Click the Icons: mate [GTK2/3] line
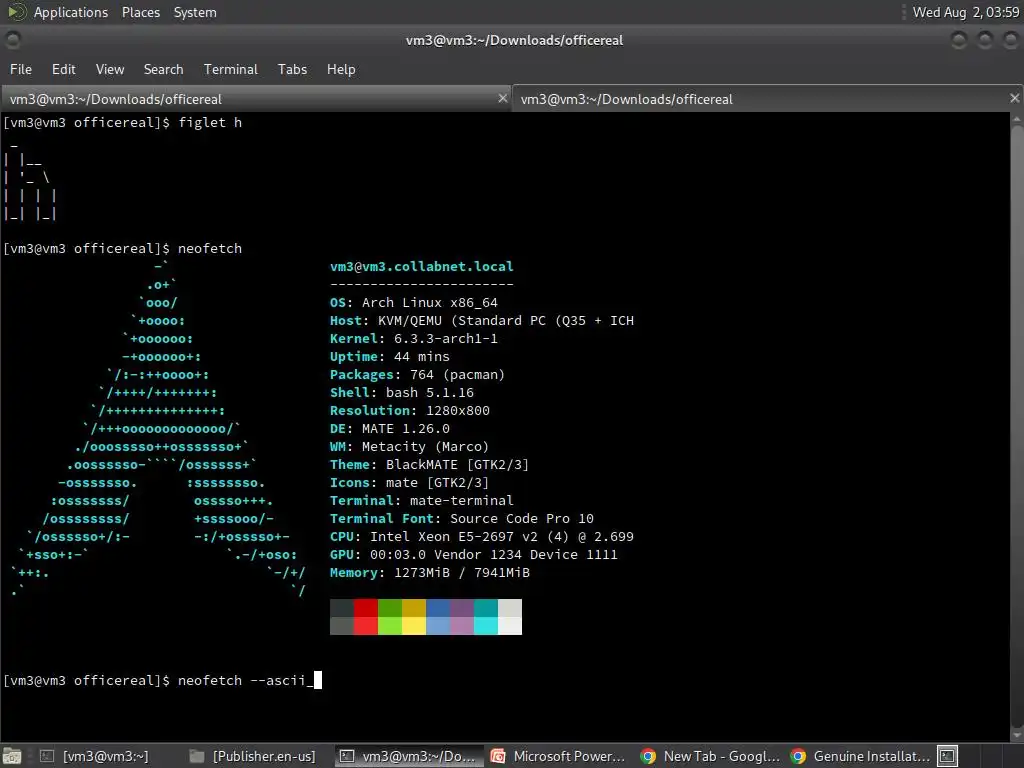 coord(409,483)
